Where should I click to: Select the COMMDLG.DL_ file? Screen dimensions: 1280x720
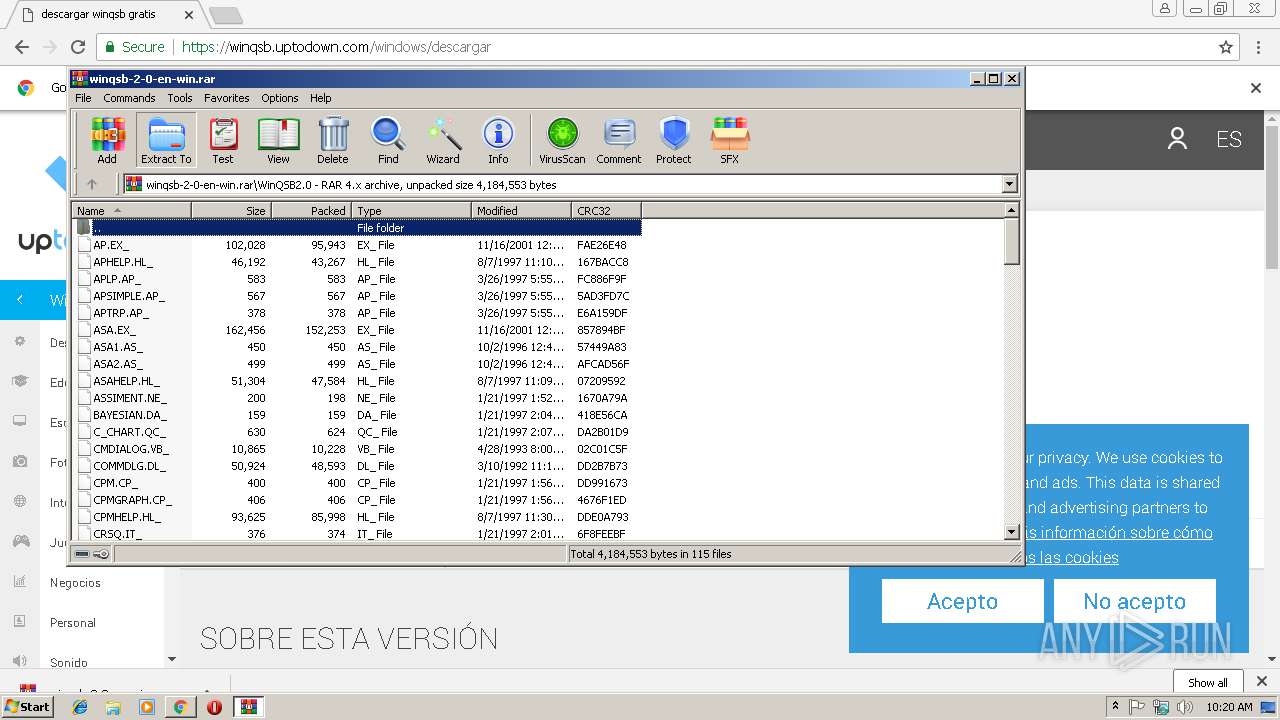pos(357,466)
